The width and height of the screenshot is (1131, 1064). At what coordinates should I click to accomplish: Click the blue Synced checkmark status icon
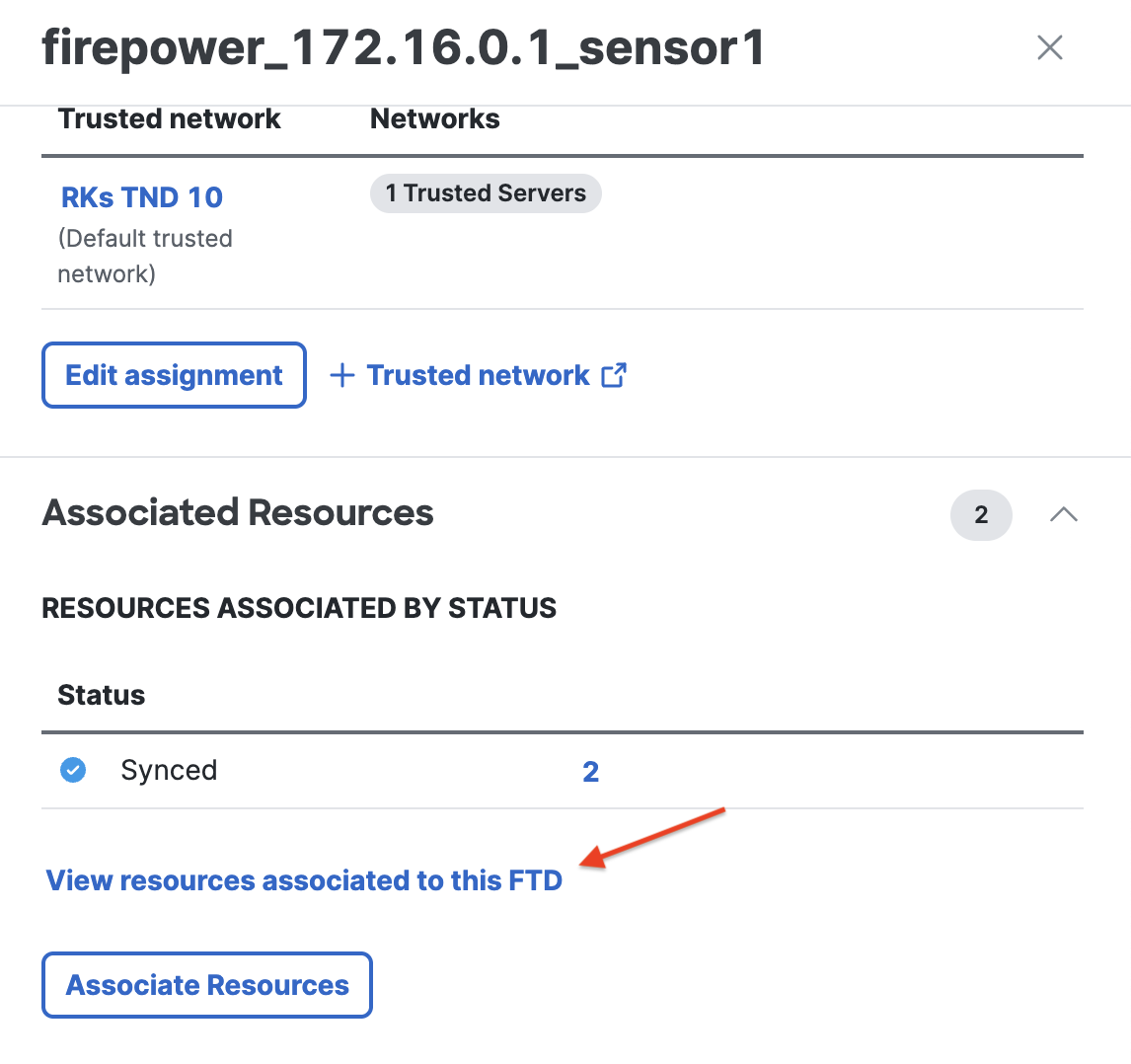73,770
